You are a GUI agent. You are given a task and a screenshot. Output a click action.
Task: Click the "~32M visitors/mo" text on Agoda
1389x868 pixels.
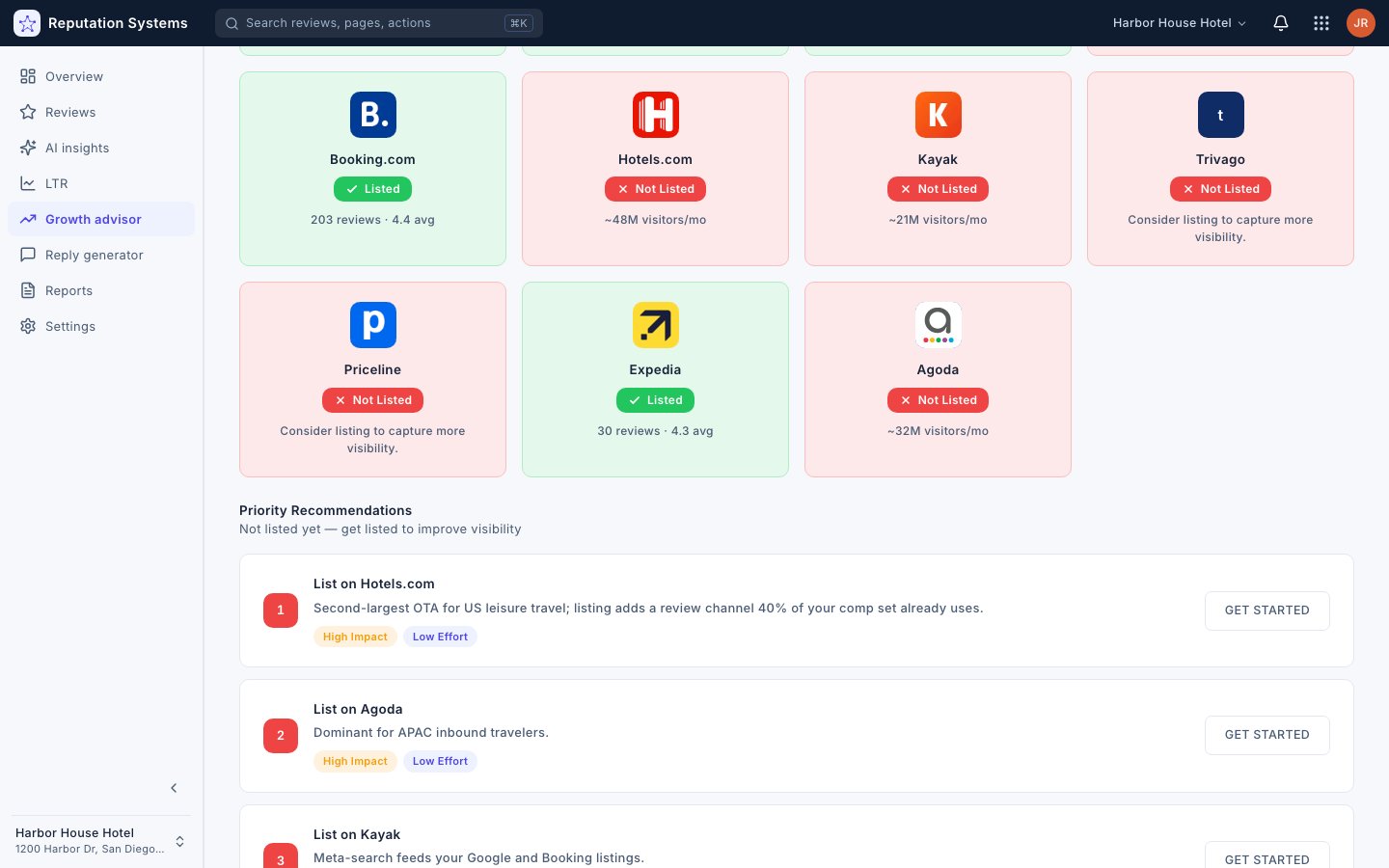[938, 431]
